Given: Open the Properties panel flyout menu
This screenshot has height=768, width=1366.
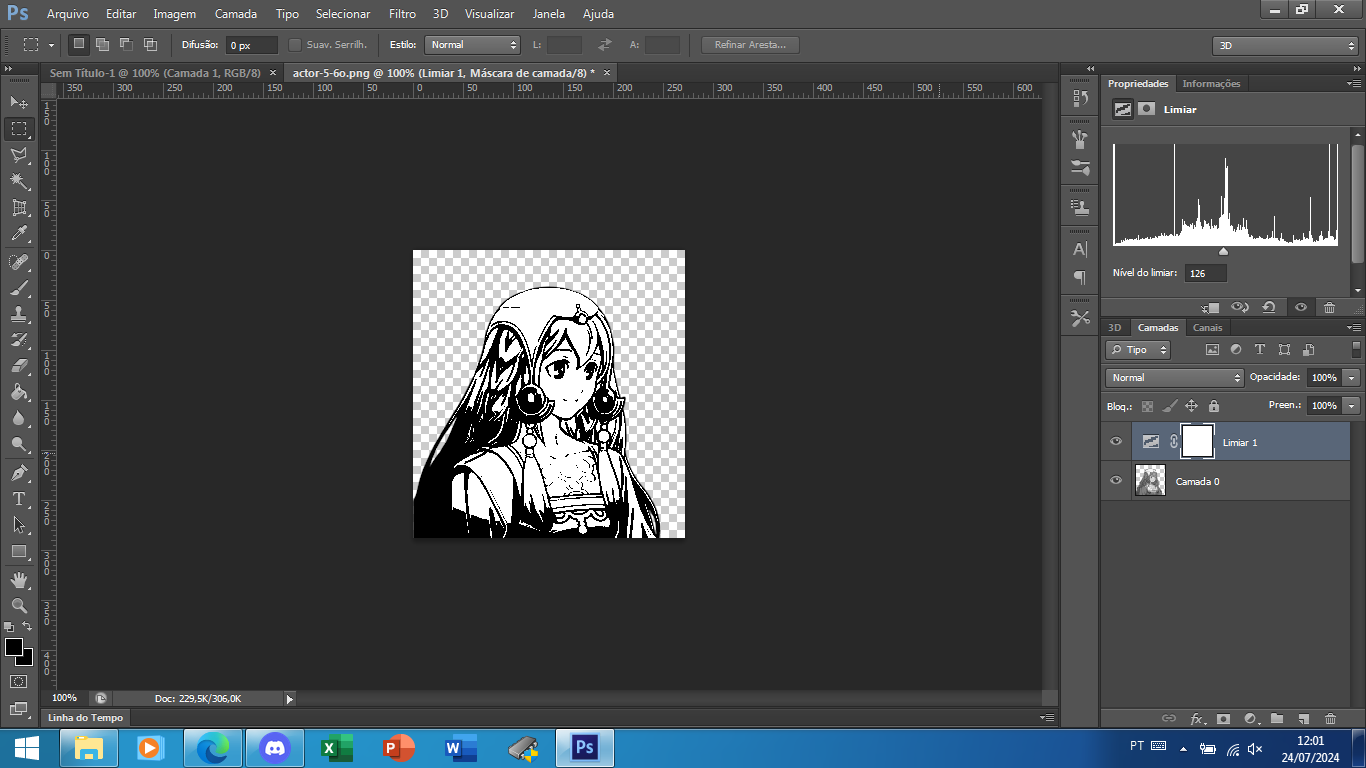Looking at the screenshot, I should point(1353,84).
